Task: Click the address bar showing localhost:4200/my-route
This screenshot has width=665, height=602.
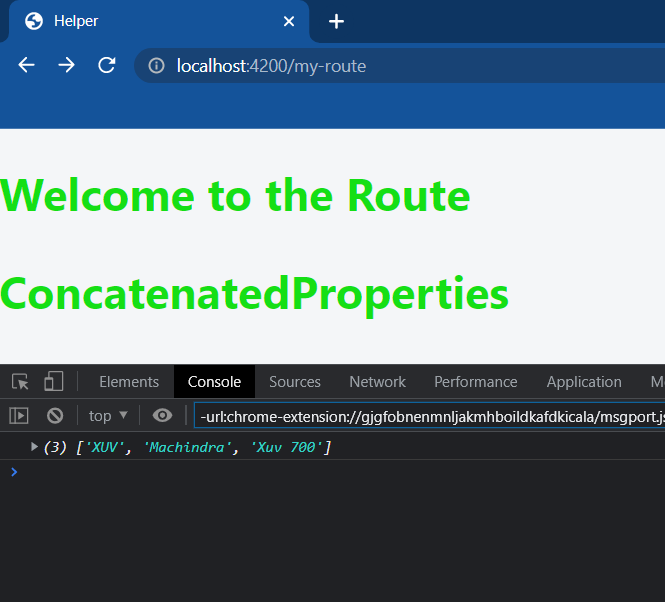Action: [399, 66]
